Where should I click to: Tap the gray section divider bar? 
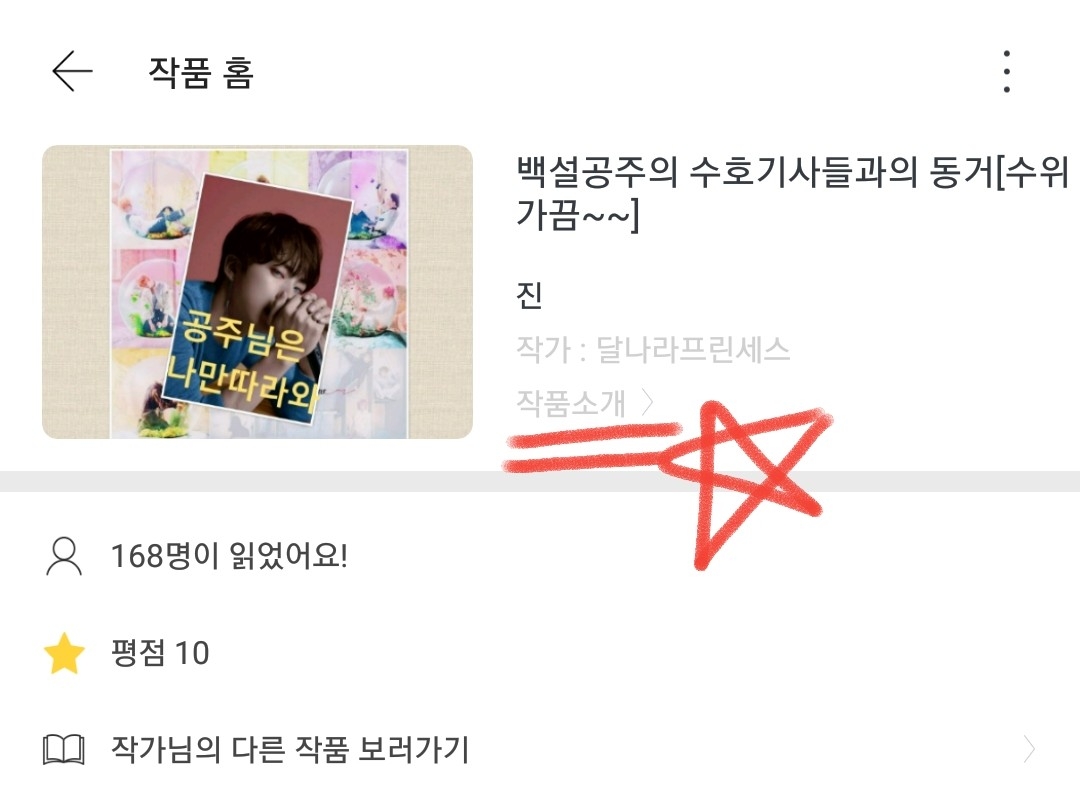pos(540,481)
